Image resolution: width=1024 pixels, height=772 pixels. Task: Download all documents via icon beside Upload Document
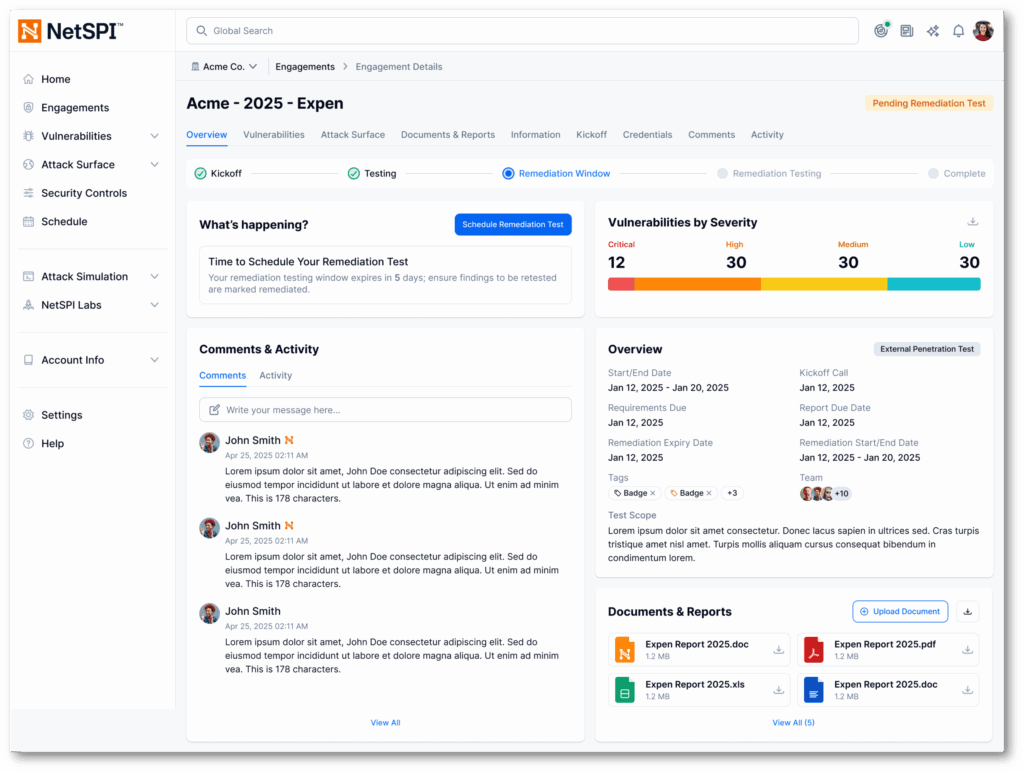(x=968, y=611)
